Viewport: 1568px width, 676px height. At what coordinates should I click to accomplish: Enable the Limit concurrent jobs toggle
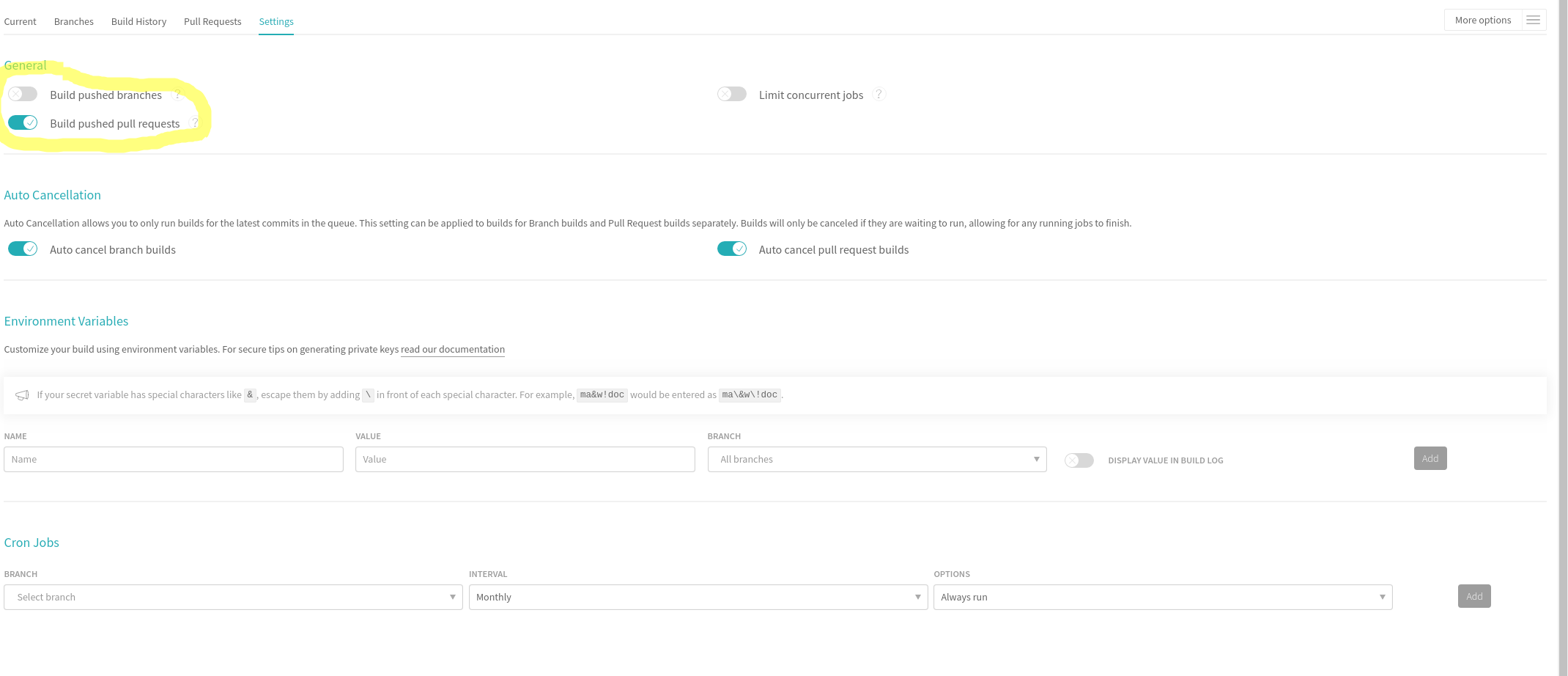[x=731, y=94]
